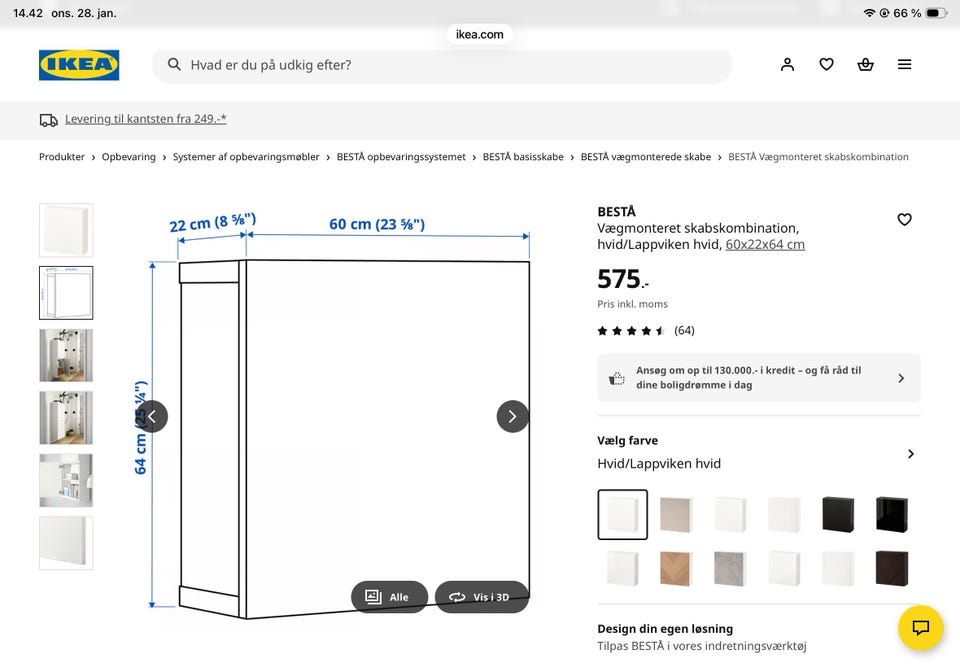Open the shopping basket
This screenshot has height=667, width=960.
pyautogui.click(x=865, y=65)
